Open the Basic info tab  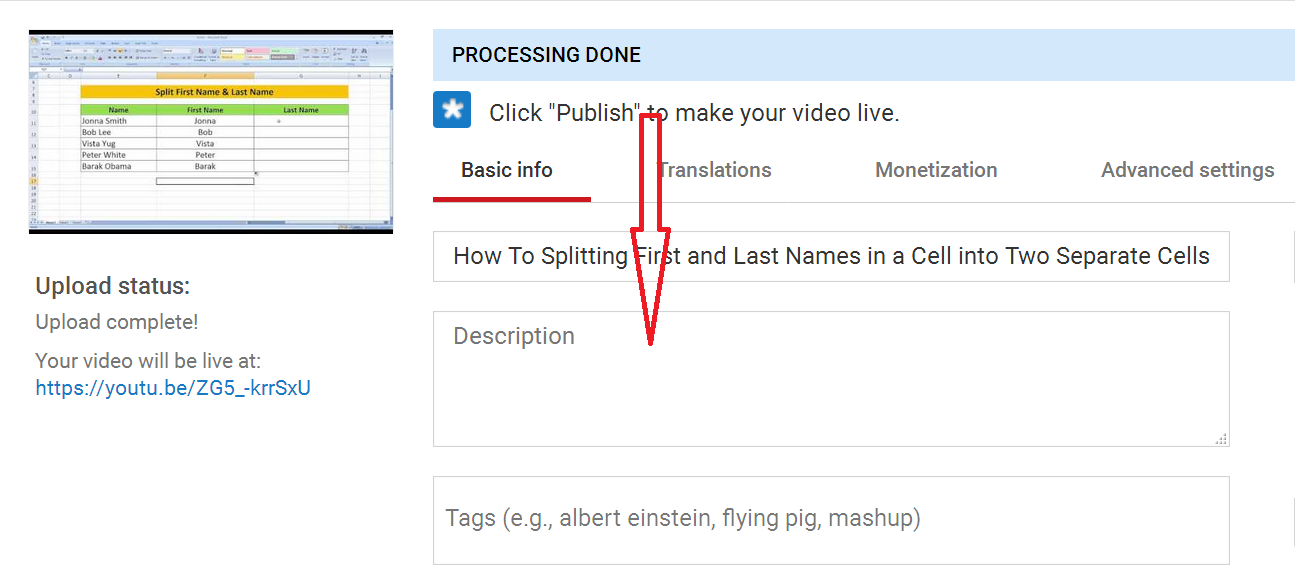pos(507,170)
